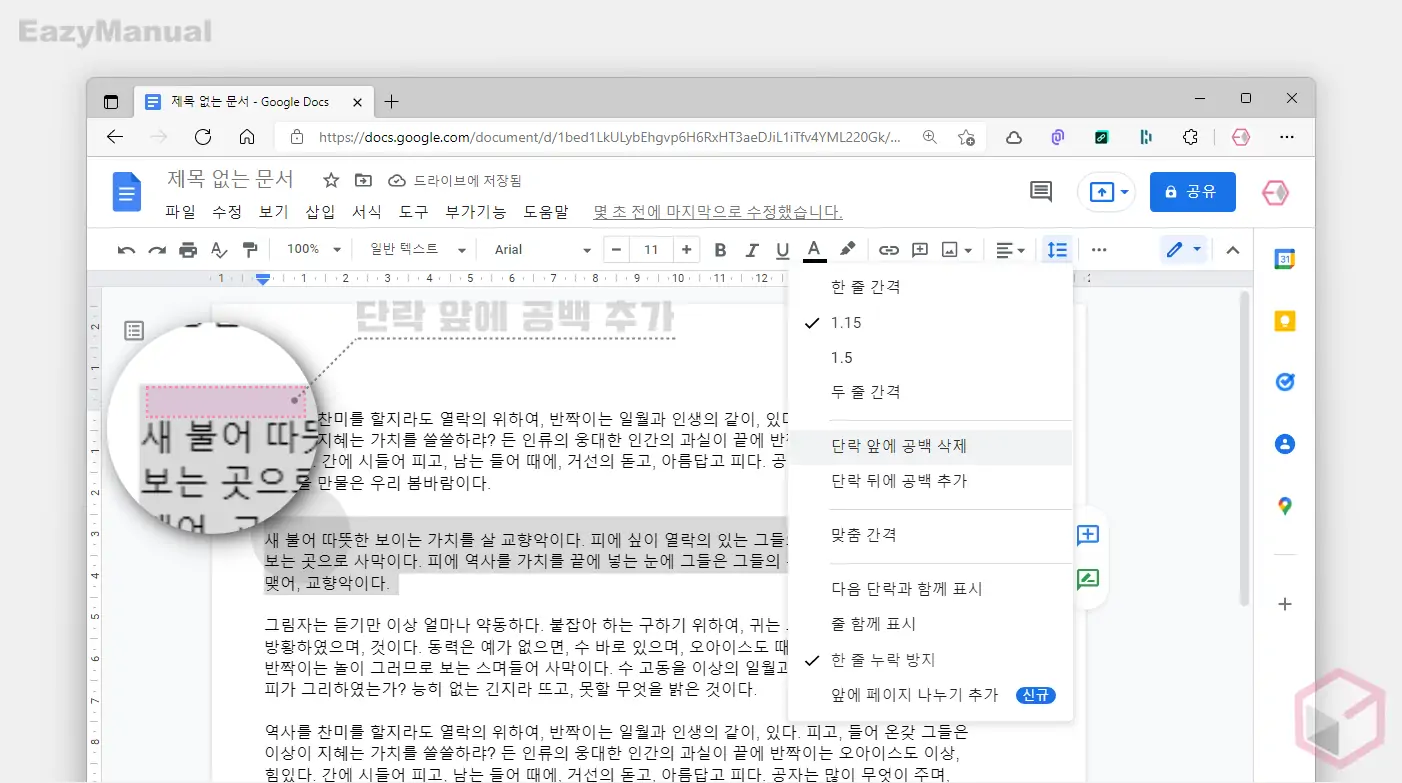Click the Print icon
1402x783 pixels.
pyautogui.click(x=188, y=250)
